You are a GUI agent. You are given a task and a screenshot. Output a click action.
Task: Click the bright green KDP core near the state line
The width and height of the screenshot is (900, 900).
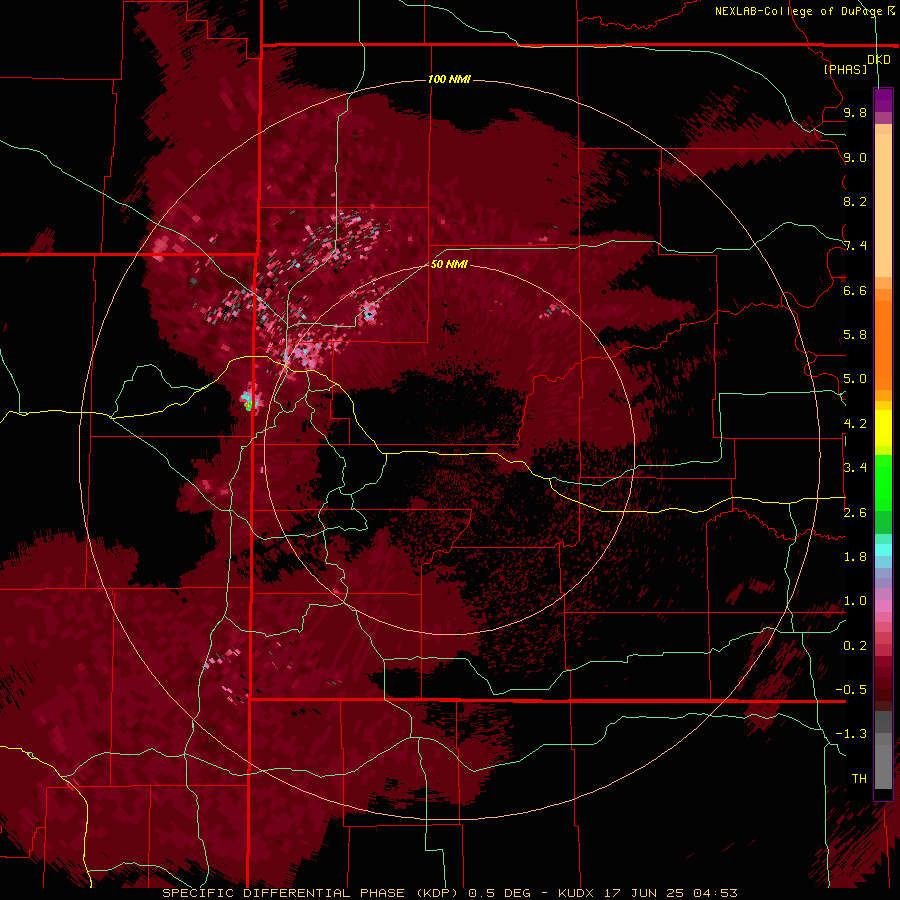click(249, 405)
